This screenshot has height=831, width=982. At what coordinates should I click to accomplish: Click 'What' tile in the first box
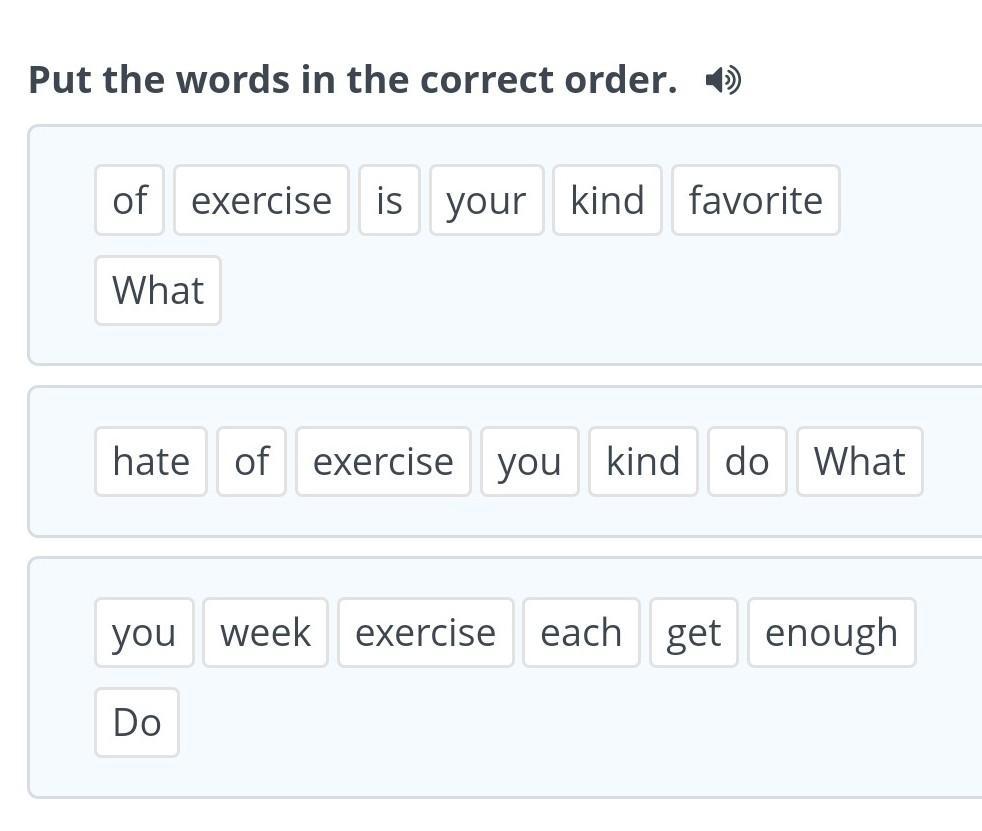click(158, 291)
